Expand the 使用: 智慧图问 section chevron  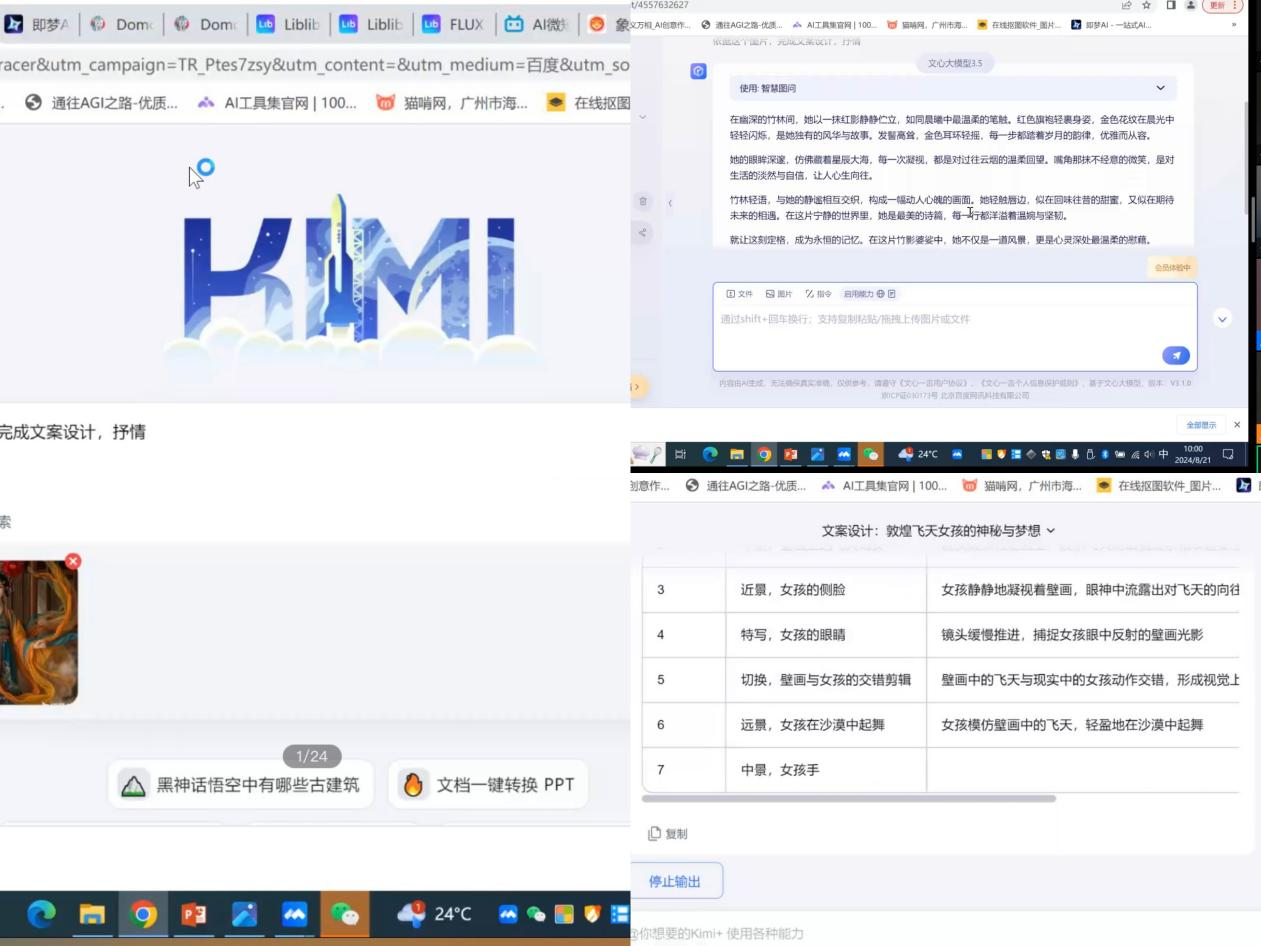click(1160, 88)
